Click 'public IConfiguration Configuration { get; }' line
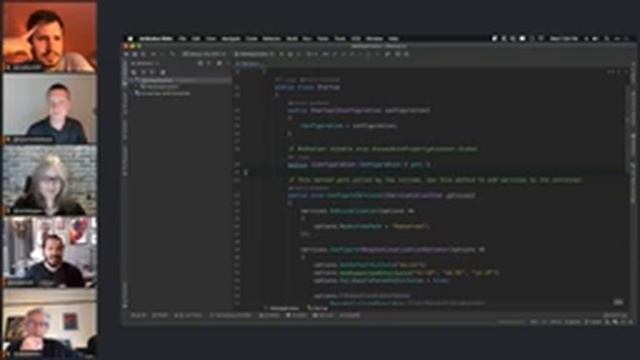This screenshot has width=640, height=360. [x=359, y=164]
